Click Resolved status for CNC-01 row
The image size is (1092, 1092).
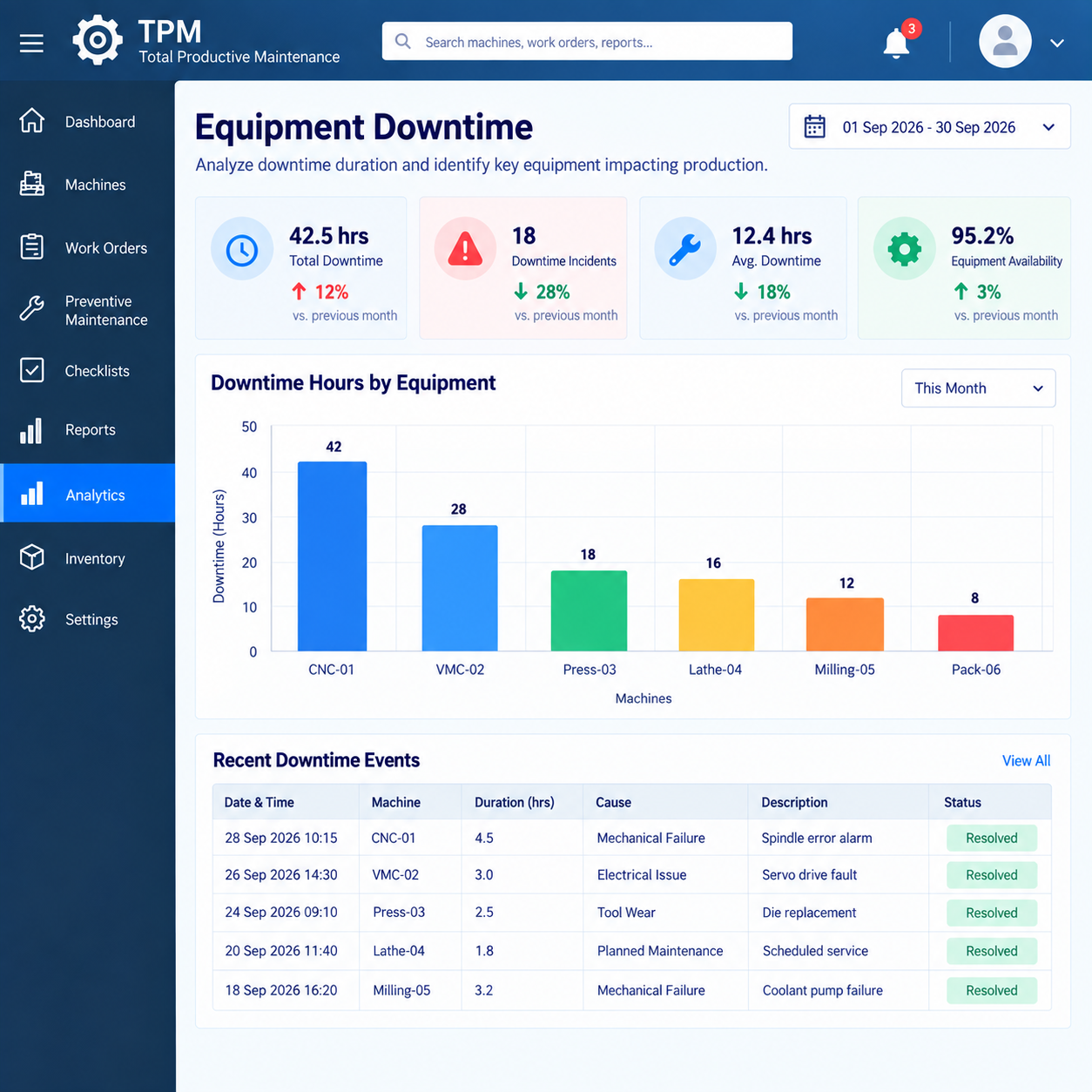coord(992,838)
